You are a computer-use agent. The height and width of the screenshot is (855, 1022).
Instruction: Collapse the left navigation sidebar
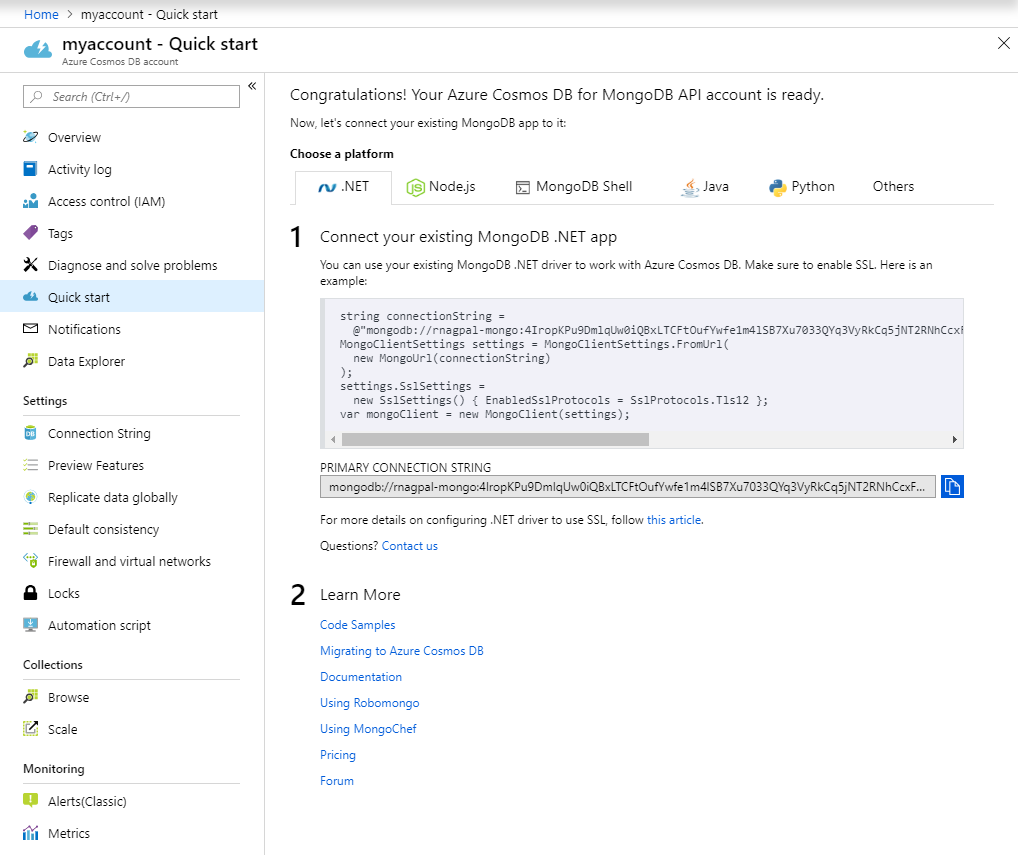pyautogui.click(x=251, y=85)
